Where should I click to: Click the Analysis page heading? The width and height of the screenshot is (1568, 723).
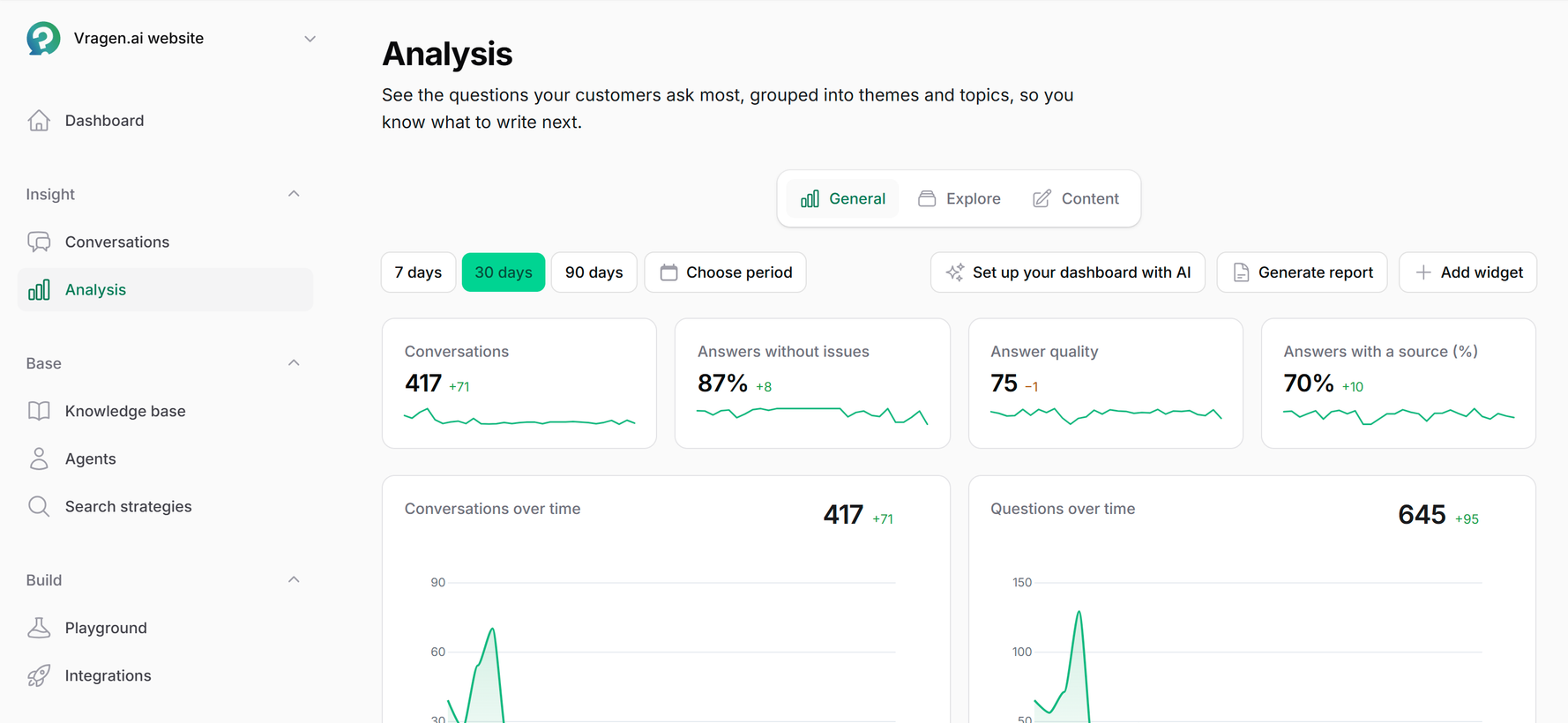point(447,54)
